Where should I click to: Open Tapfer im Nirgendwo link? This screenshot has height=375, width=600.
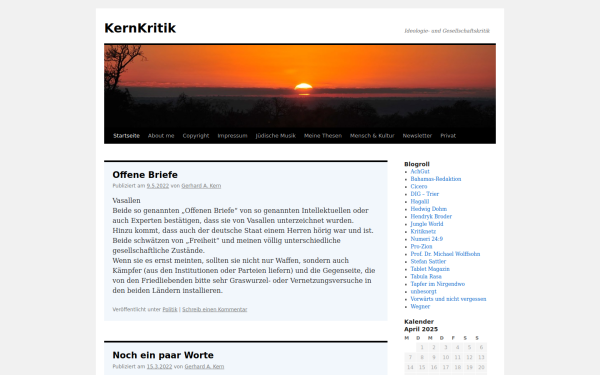point(438,284)
